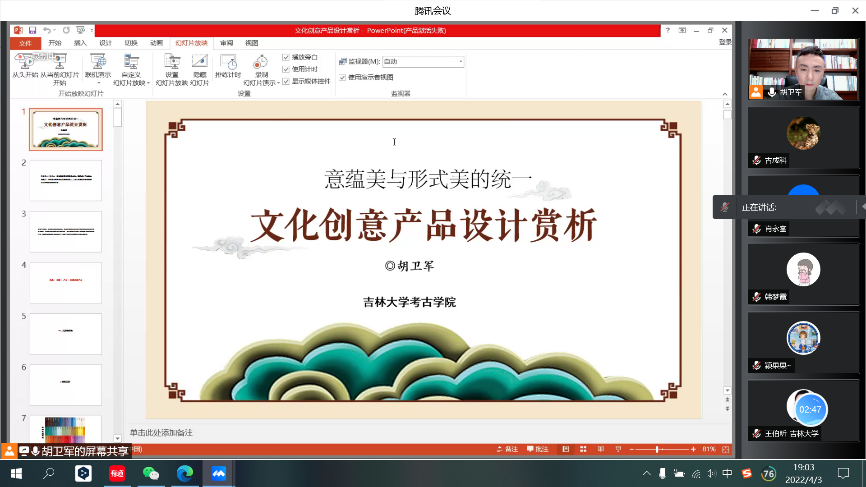This screenshot has height=487, width=866.
Task: Open WeChat from the taskbar
Action: [x=151, y=473]
